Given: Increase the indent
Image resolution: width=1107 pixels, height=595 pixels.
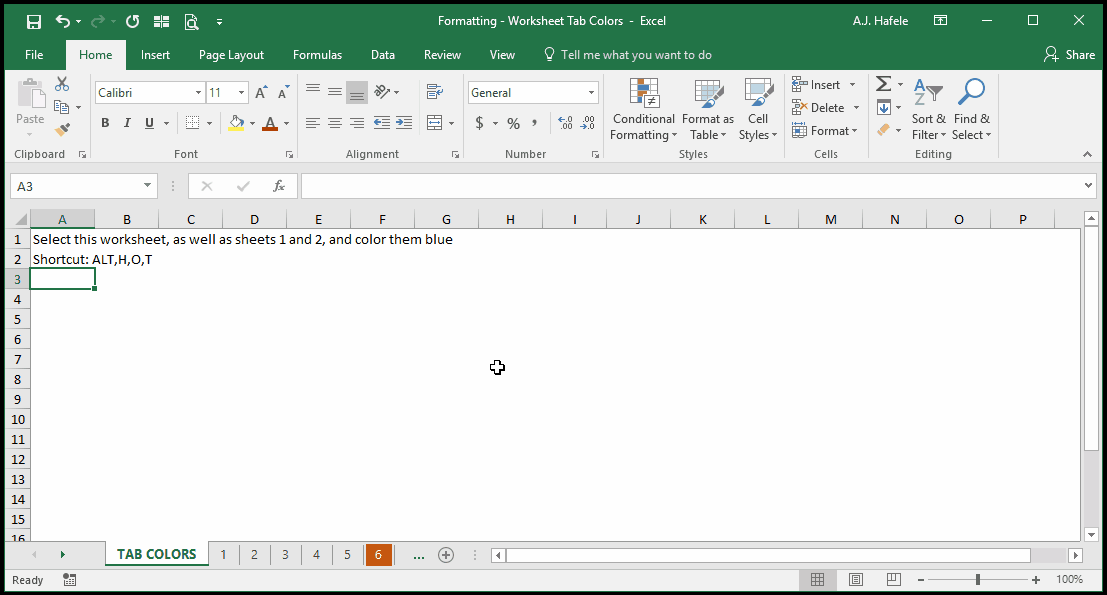Looking at the screenshot, I should [404, 123].
